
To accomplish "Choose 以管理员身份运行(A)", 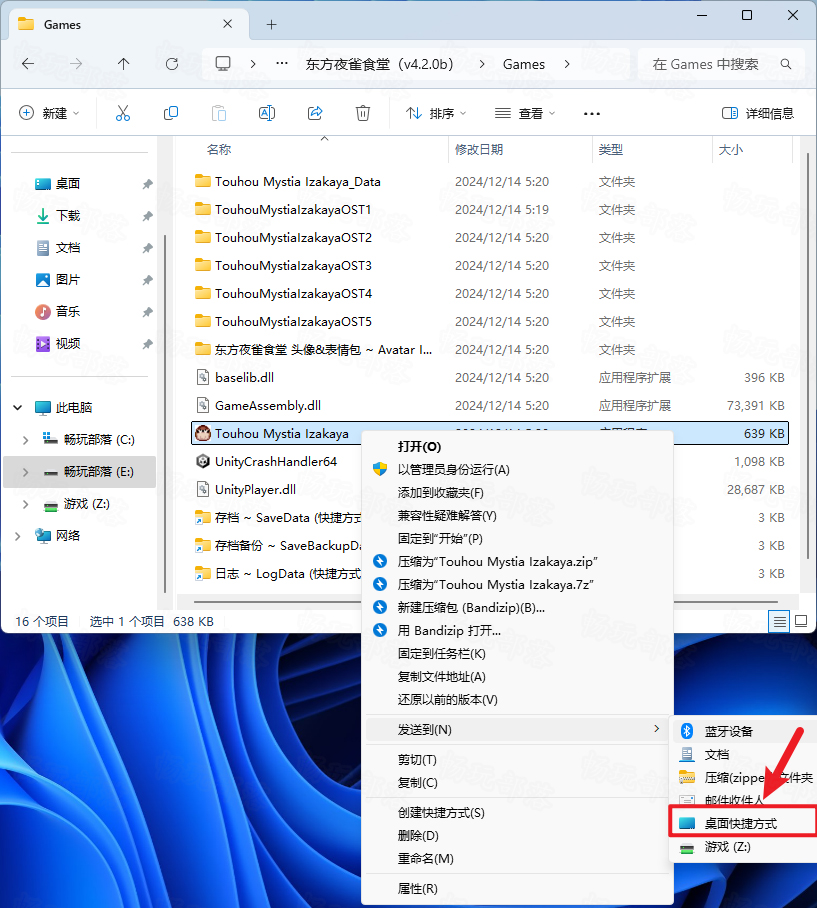I will click(x=517, y=469).
